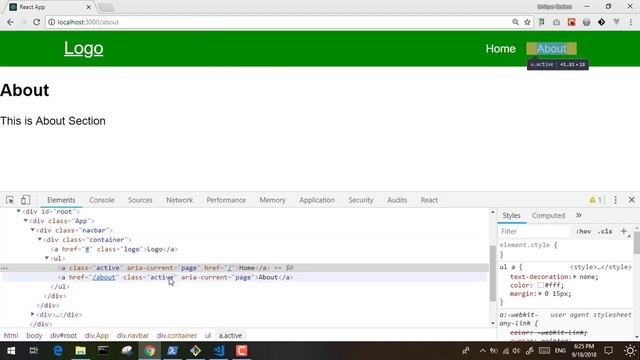The height and width of the screenshot is (360, 640).
Task: Toggle the :hov element state panel
Action: pos(584,231)
